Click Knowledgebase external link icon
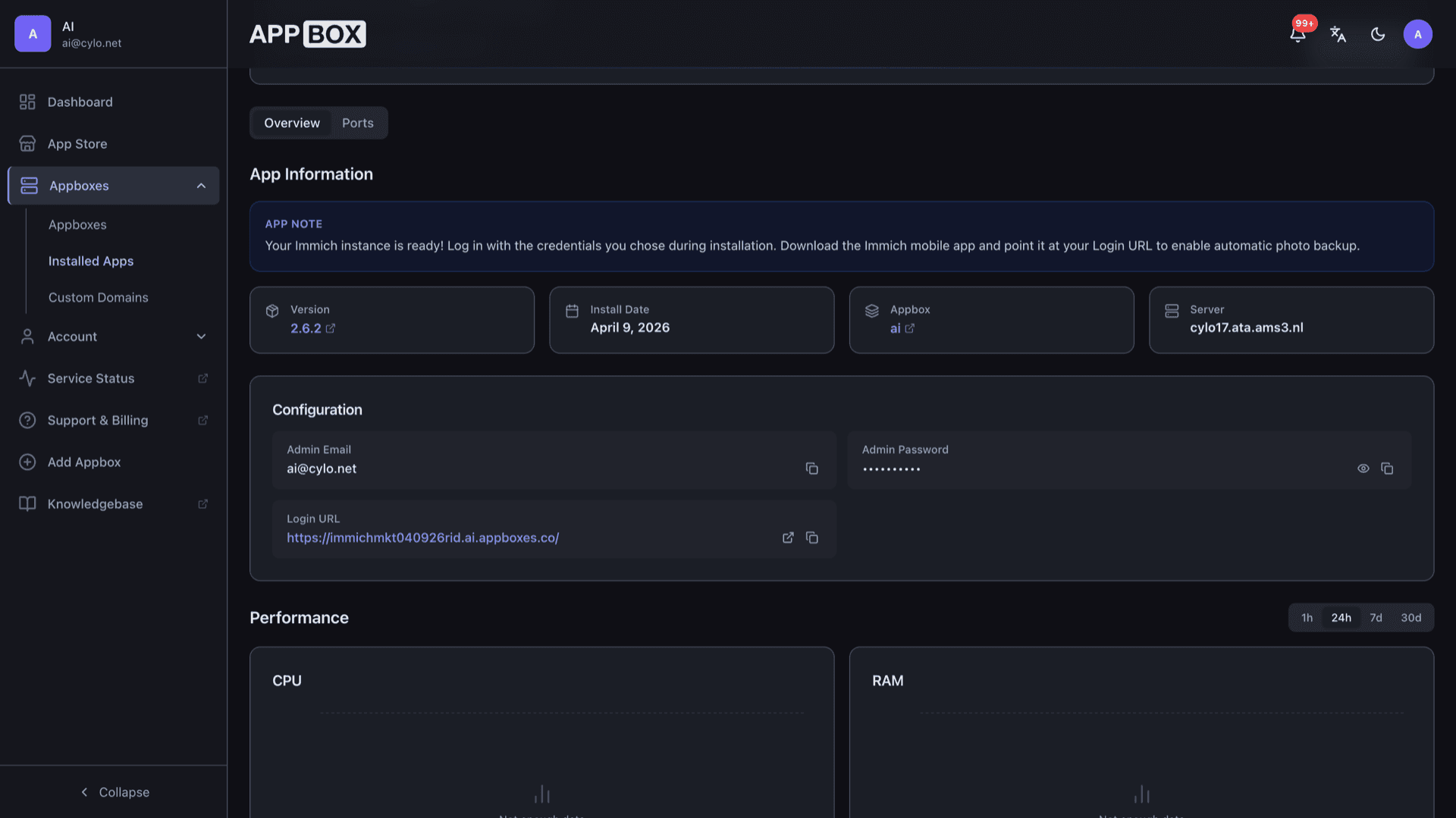This screenshot has height=818, width=1456. (x=202, y=503)
